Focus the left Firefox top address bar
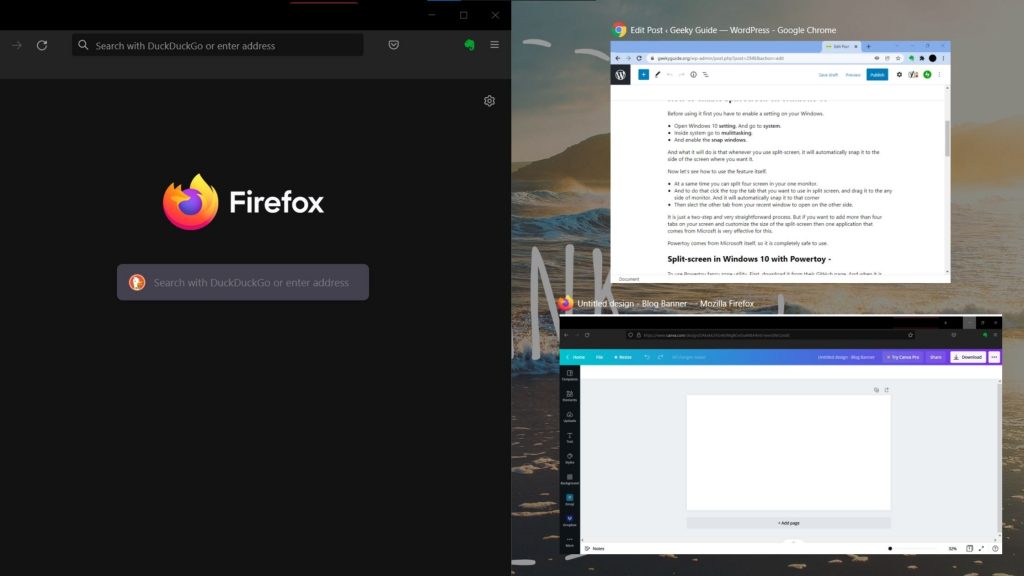1024x576 pixels. [x=217, y=45]
